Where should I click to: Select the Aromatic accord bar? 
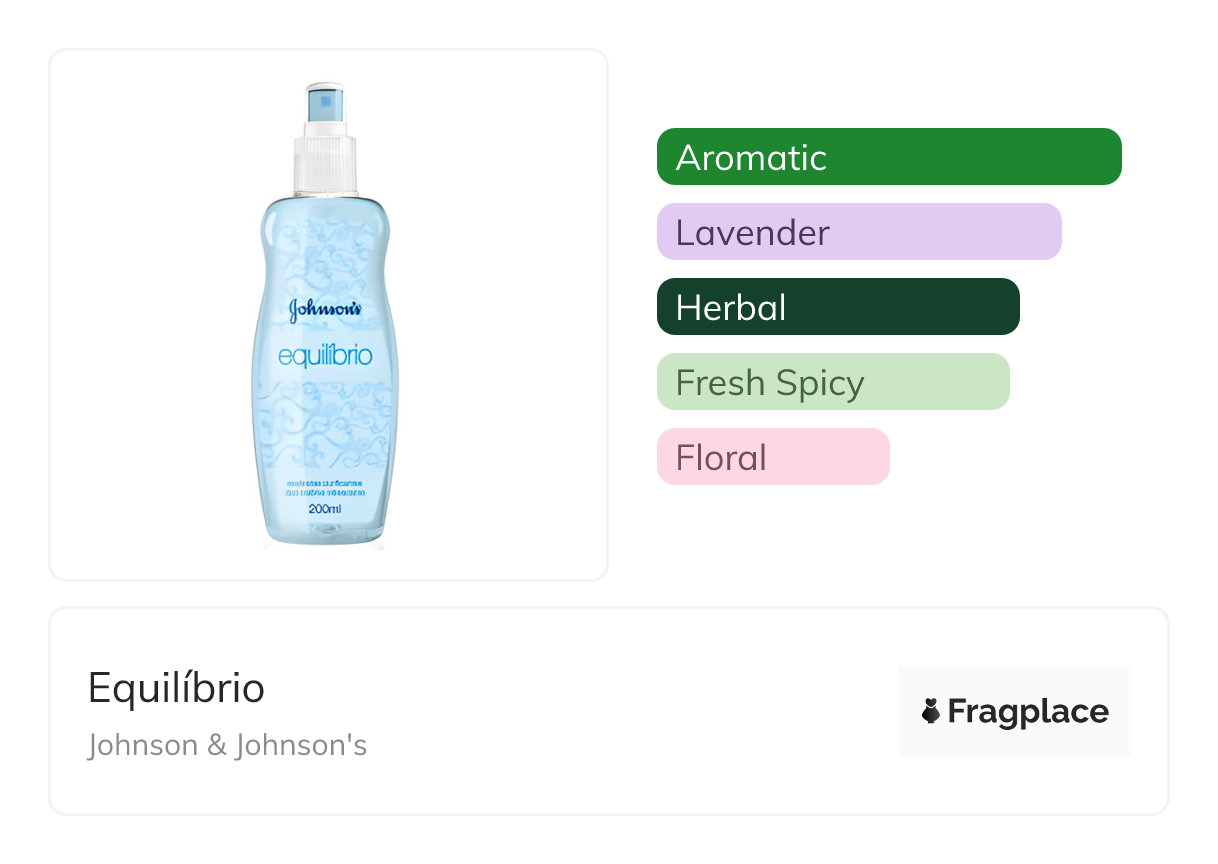click(x=888, y=157)
